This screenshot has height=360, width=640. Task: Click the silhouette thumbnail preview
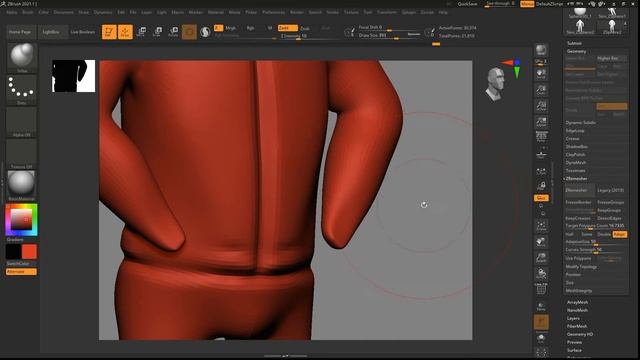point(73,76)
